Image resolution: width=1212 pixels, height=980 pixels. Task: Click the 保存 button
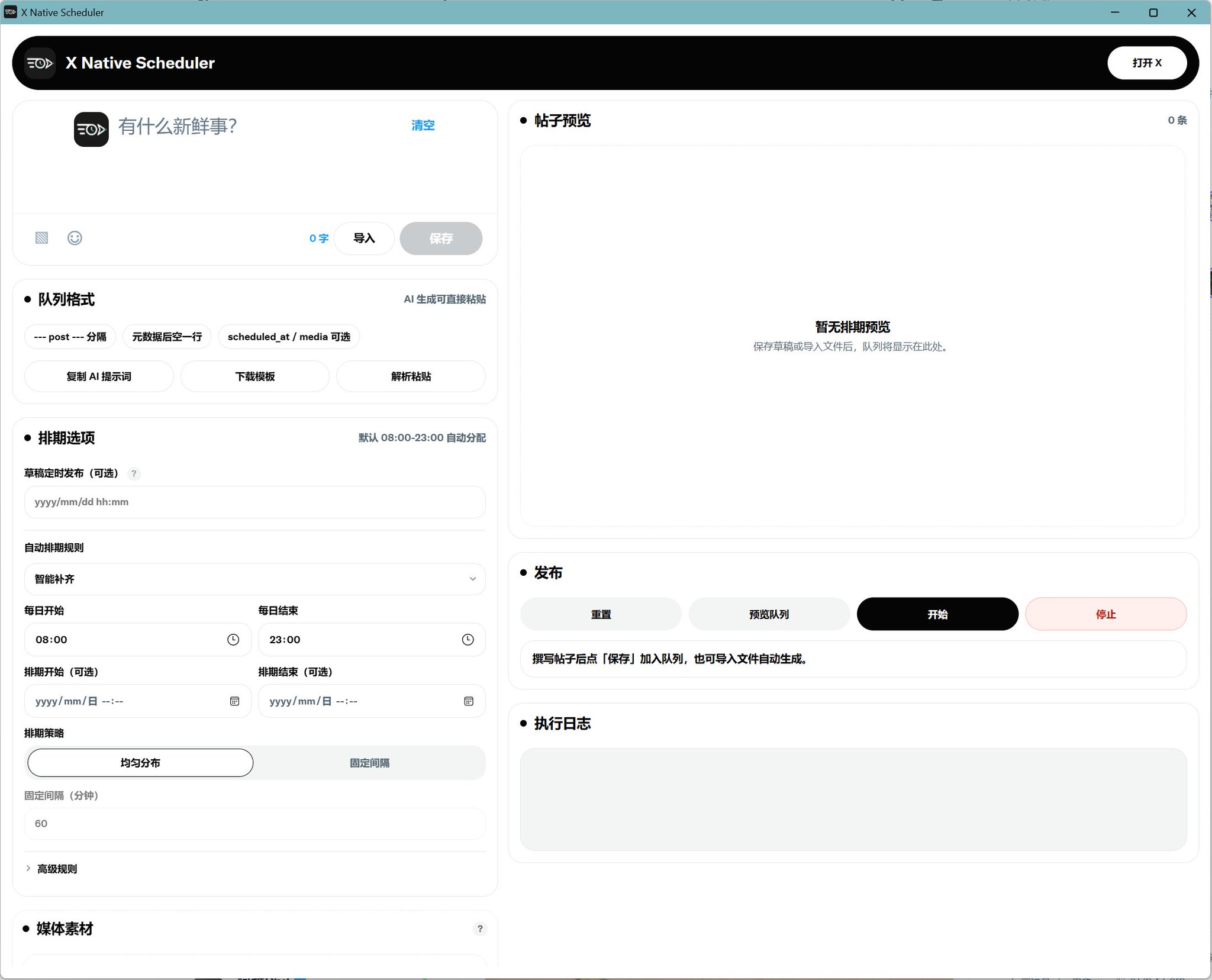[x=441, y=238]
